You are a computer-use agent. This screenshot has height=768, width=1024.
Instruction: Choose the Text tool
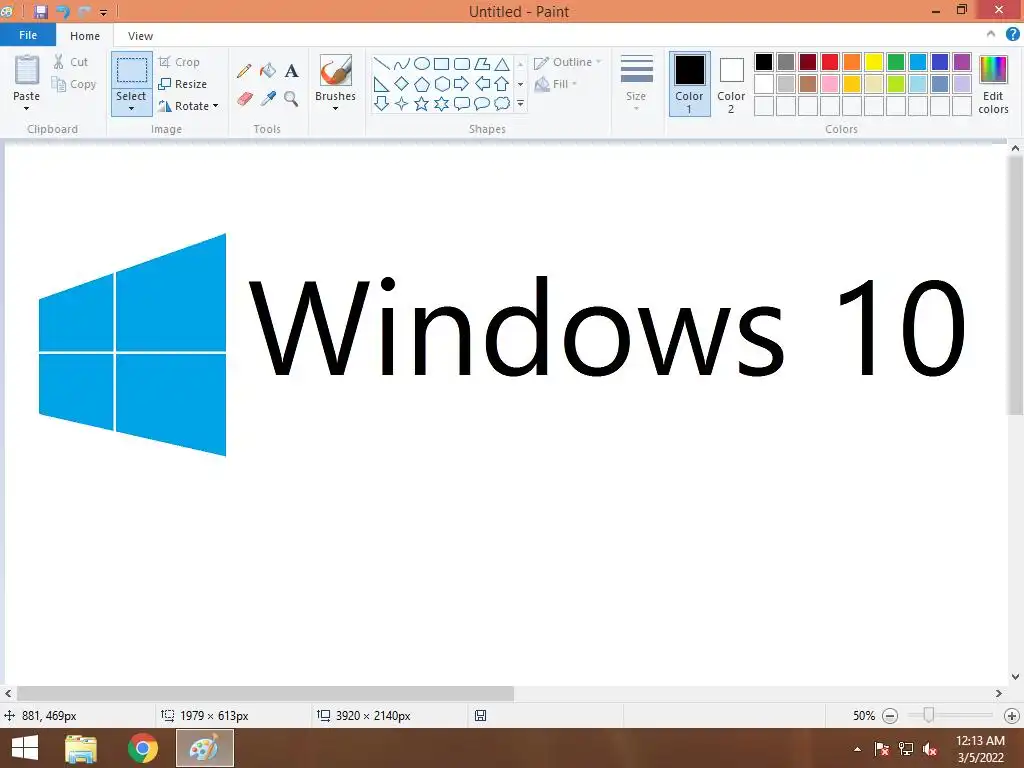291,71
